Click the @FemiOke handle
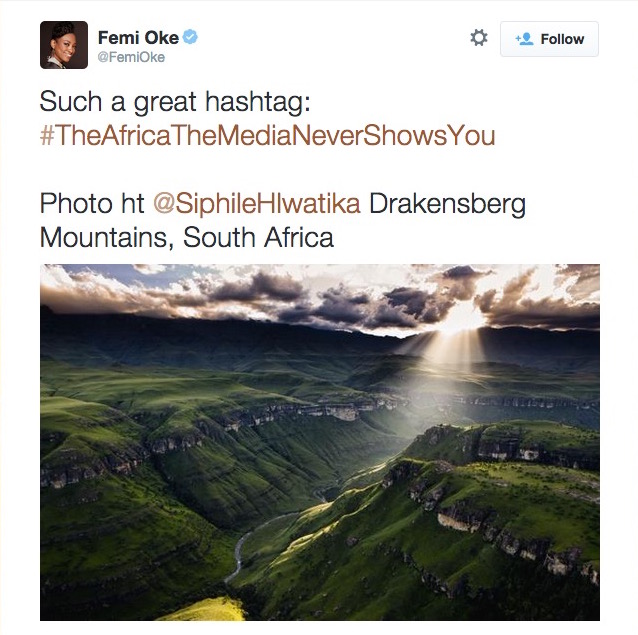Viewport: 638px width, 635px height. (131, 57)
